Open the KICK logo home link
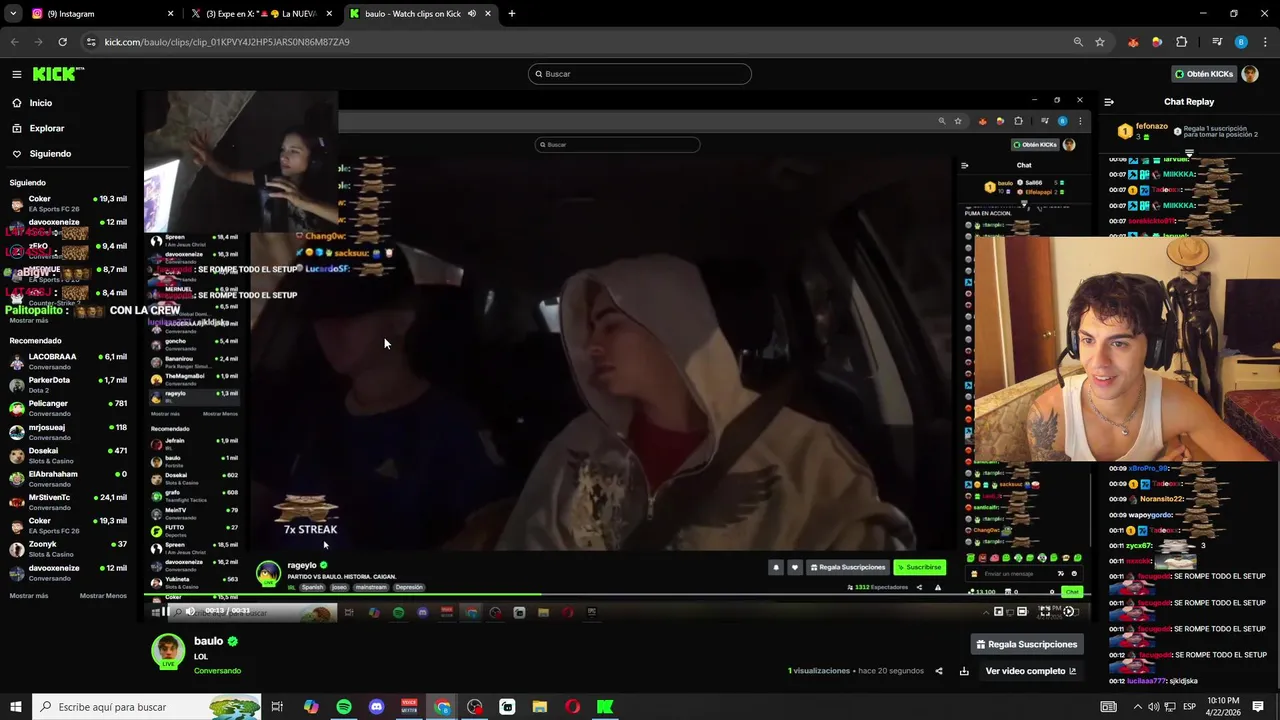This screenshot has height=720, width=1280. pyautogui.click(x=58, y=74)
